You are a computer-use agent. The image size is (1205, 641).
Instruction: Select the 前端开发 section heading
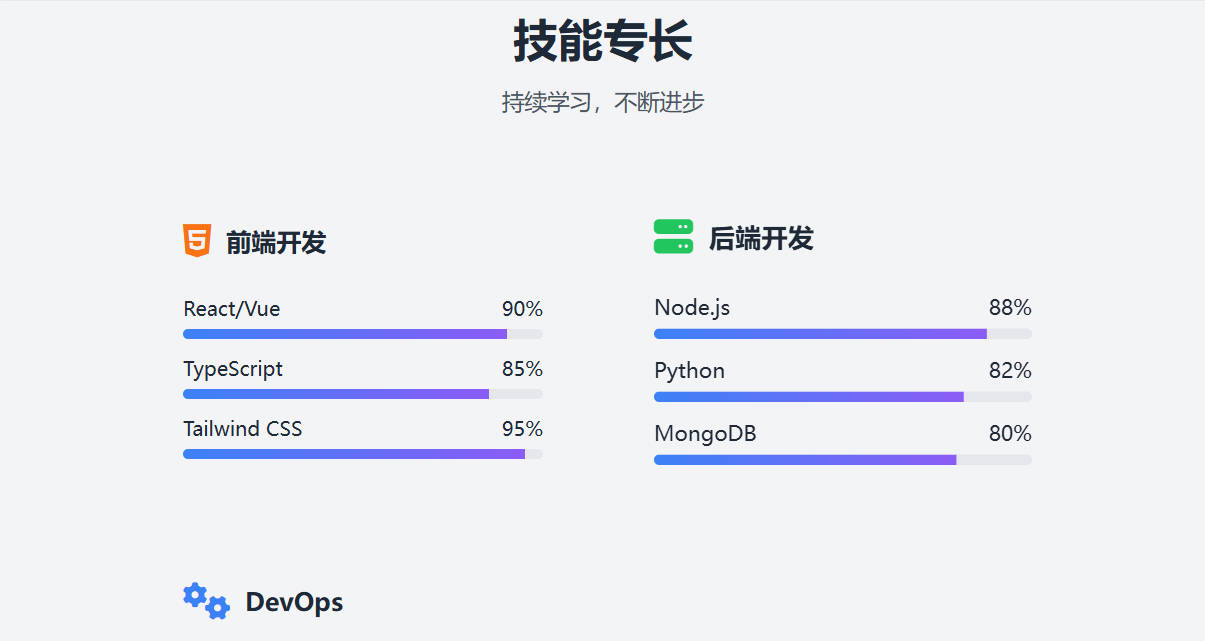tap(276, 242)
